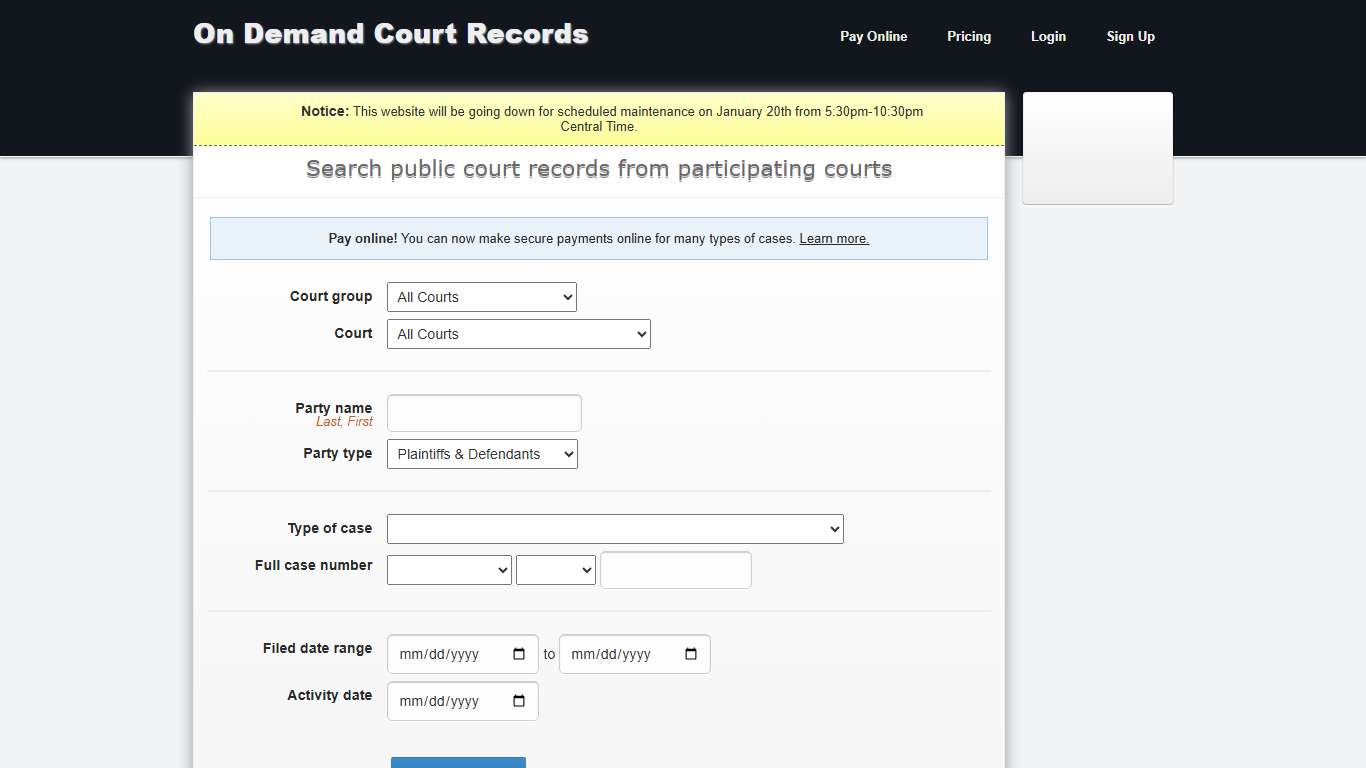Click the filed date range start field
The width and height of the screenshot is (1366, 768).
tap(450, 653)
